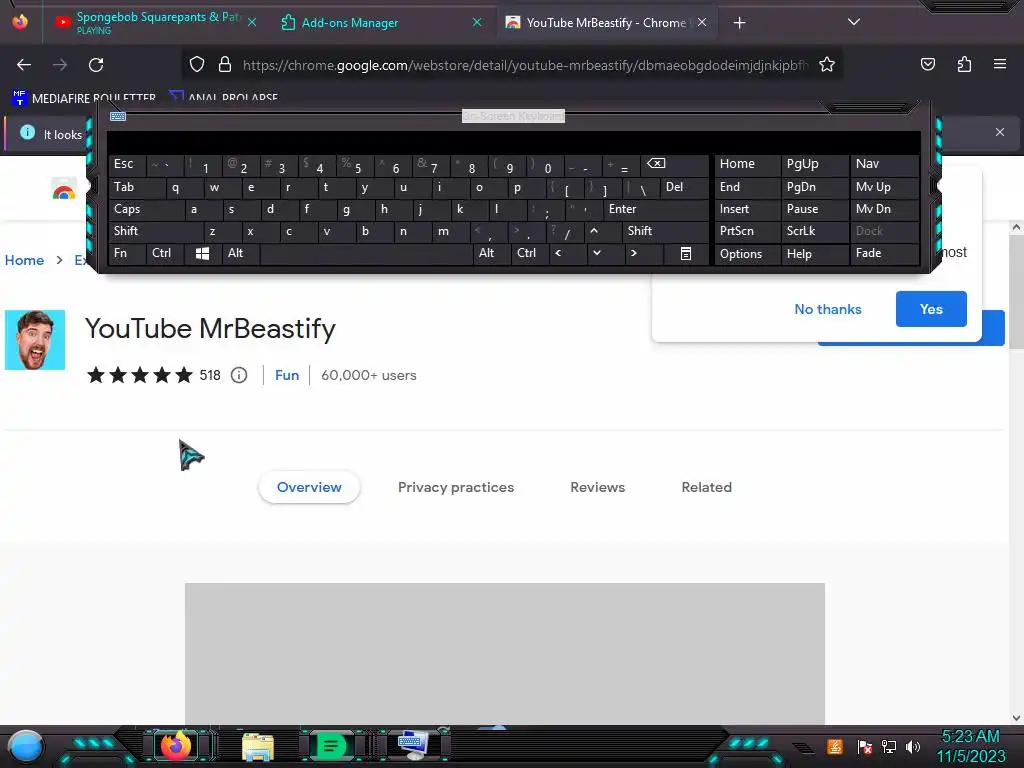Bookmark this page with the star icon
This screenshot has height=768, width=1024.
[827, 64]
